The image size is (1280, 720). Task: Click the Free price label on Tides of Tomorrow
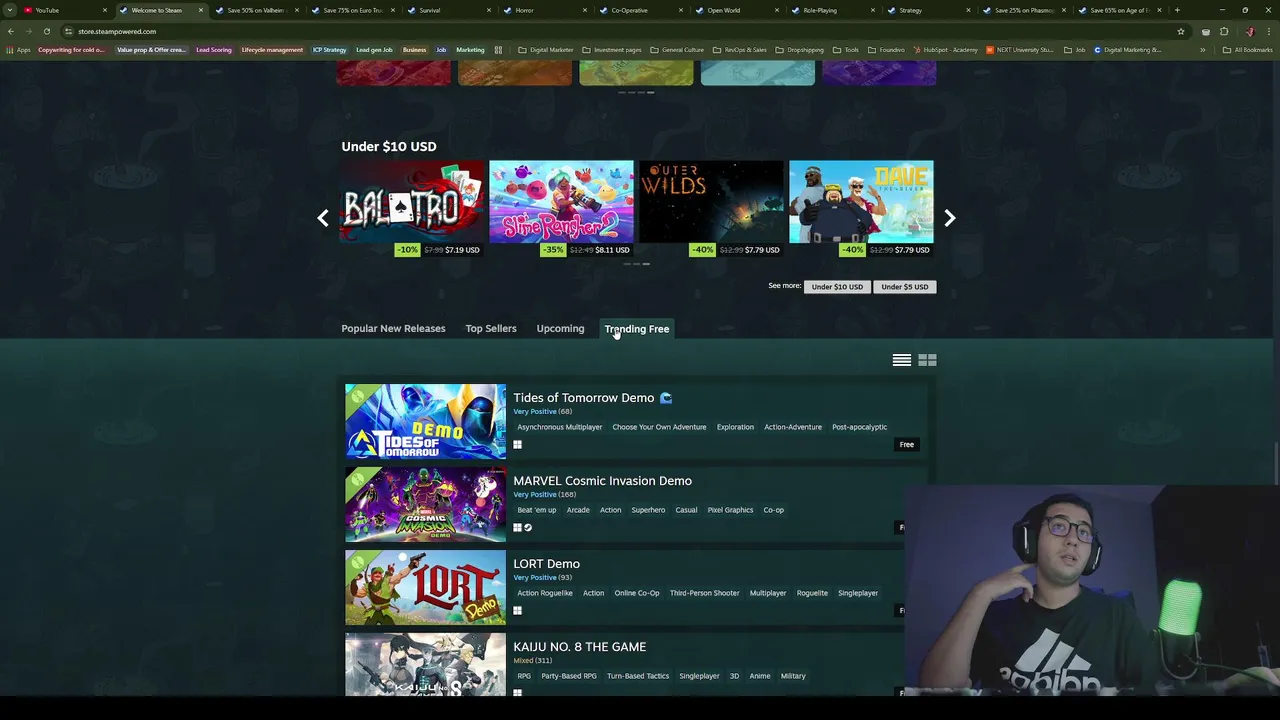pyautogui.click(x=907, y=444)
